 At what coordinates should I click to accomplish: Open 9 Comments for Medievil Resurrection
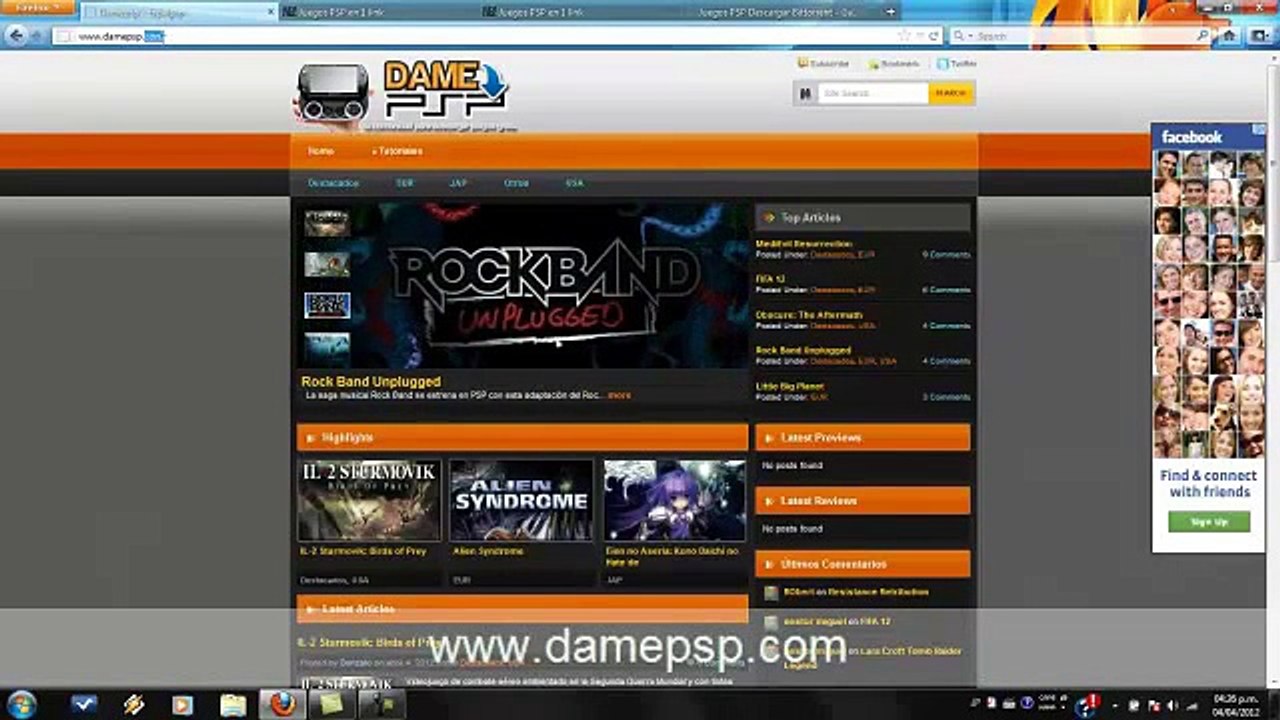pyautogui.click(x=946, y=255)
